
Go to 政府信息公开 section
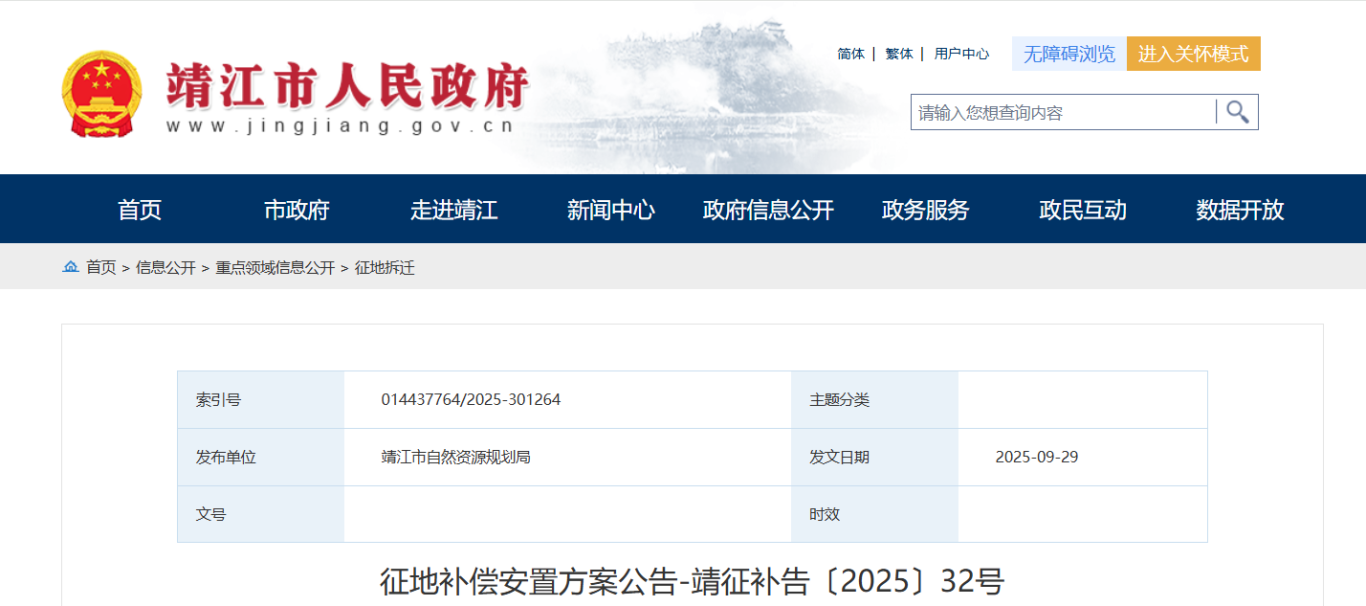(x=768, y=210)
